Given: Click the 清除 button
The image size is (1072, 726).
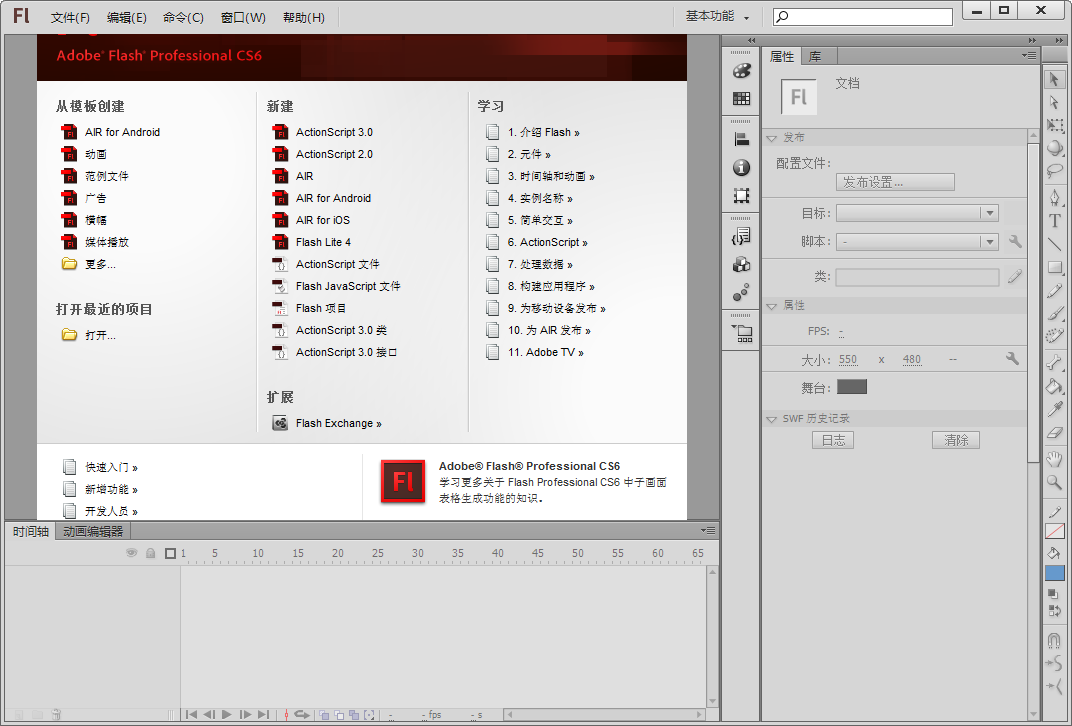Looking at the screenshot, I should (956, 440).
